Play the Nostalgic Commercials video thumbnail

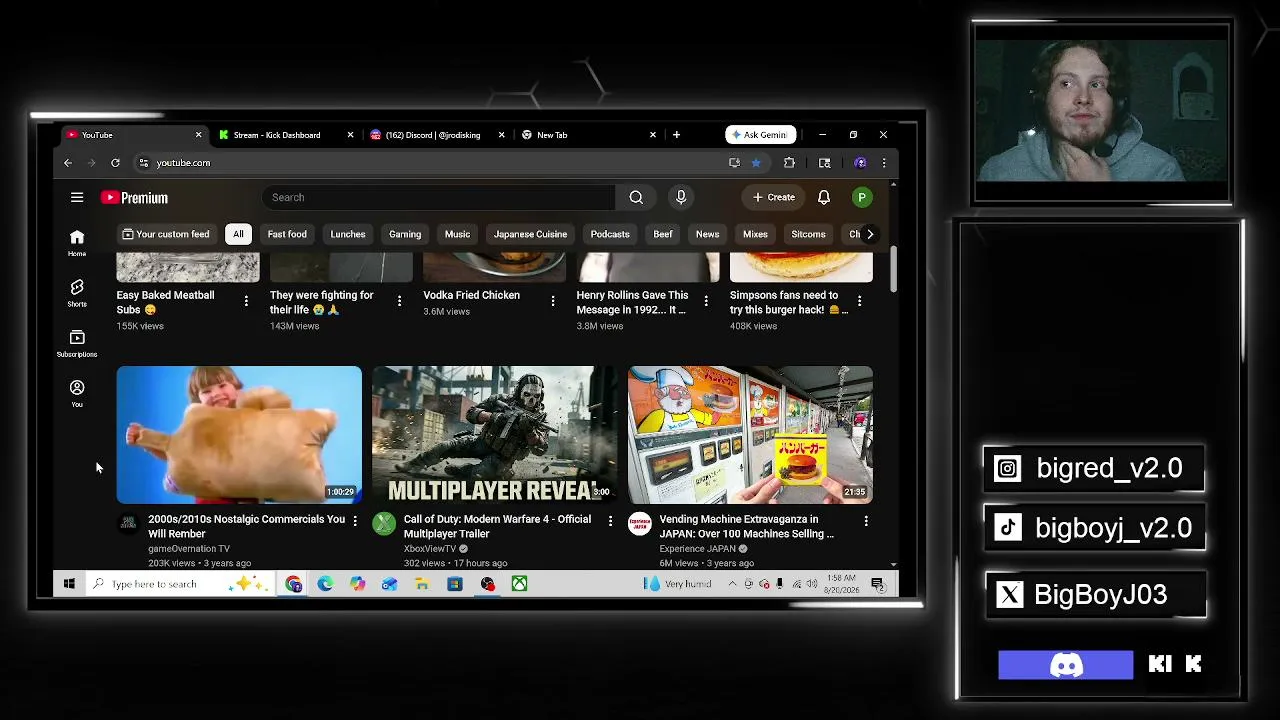pyautogui.click(x=239, y=434)
